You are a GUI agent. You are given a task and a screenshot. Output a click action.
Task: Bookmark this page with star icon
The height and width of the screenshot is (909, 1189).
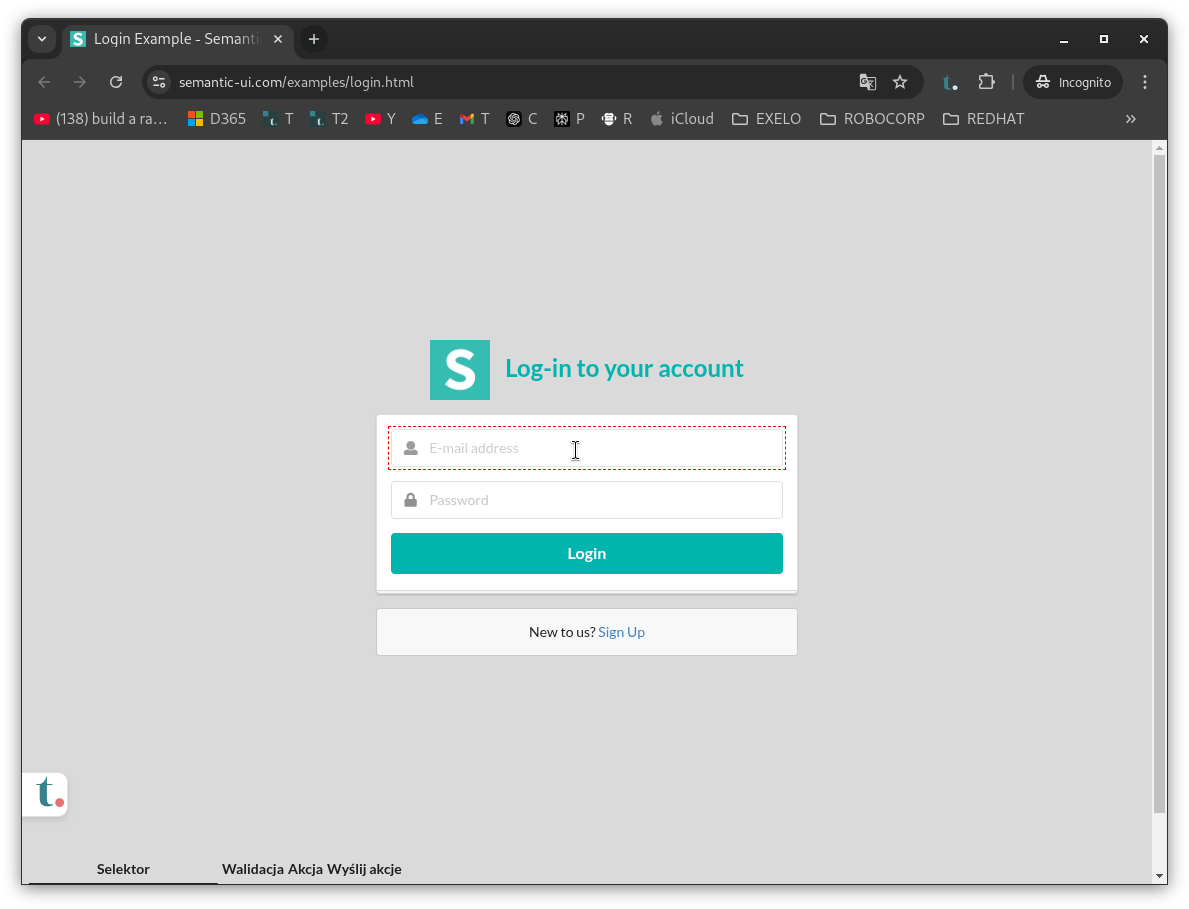click(x=900, y=82)
